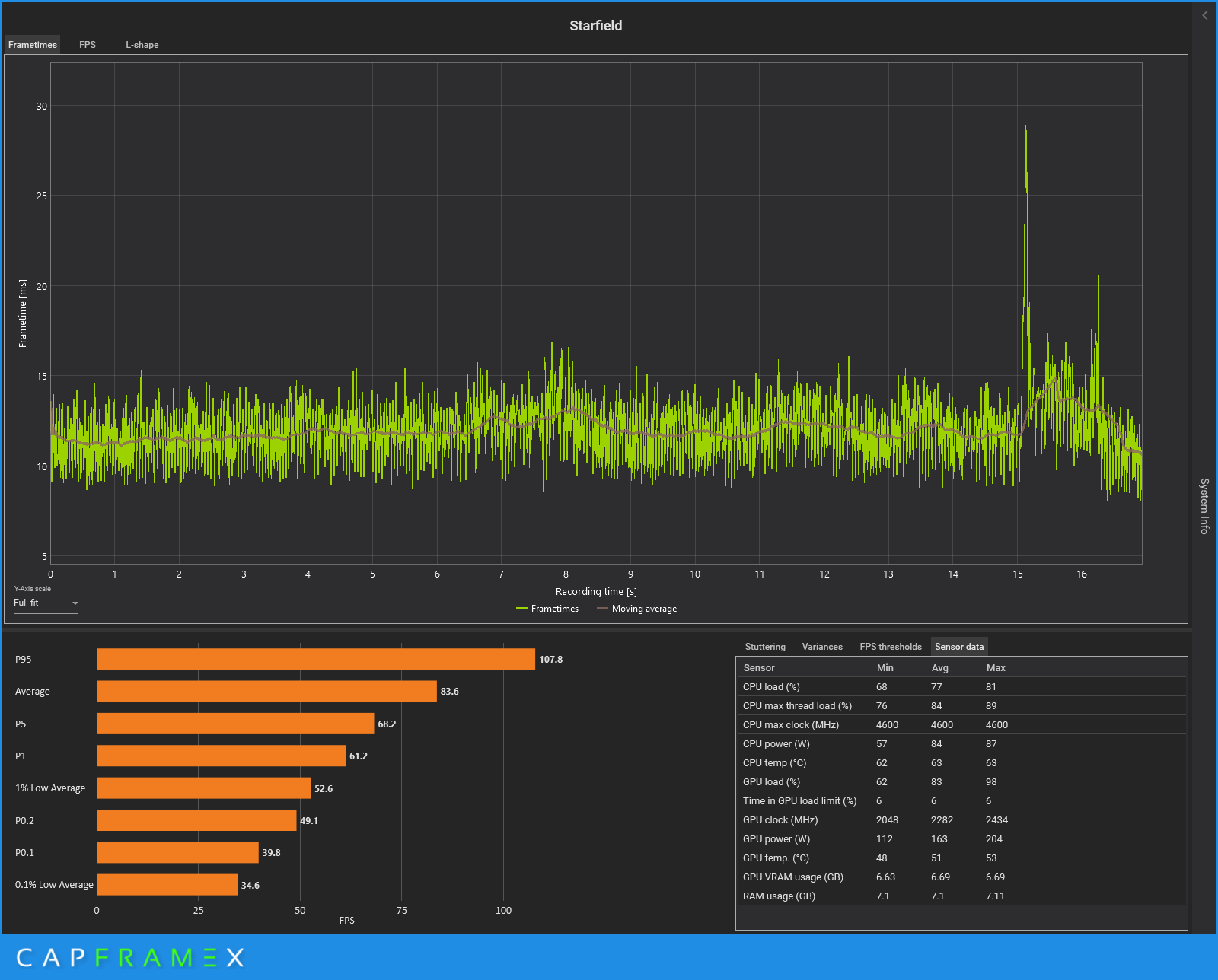Select the RAM usage (GB) row
This screenshot has width=1218, height=980.
coord(961,896)
